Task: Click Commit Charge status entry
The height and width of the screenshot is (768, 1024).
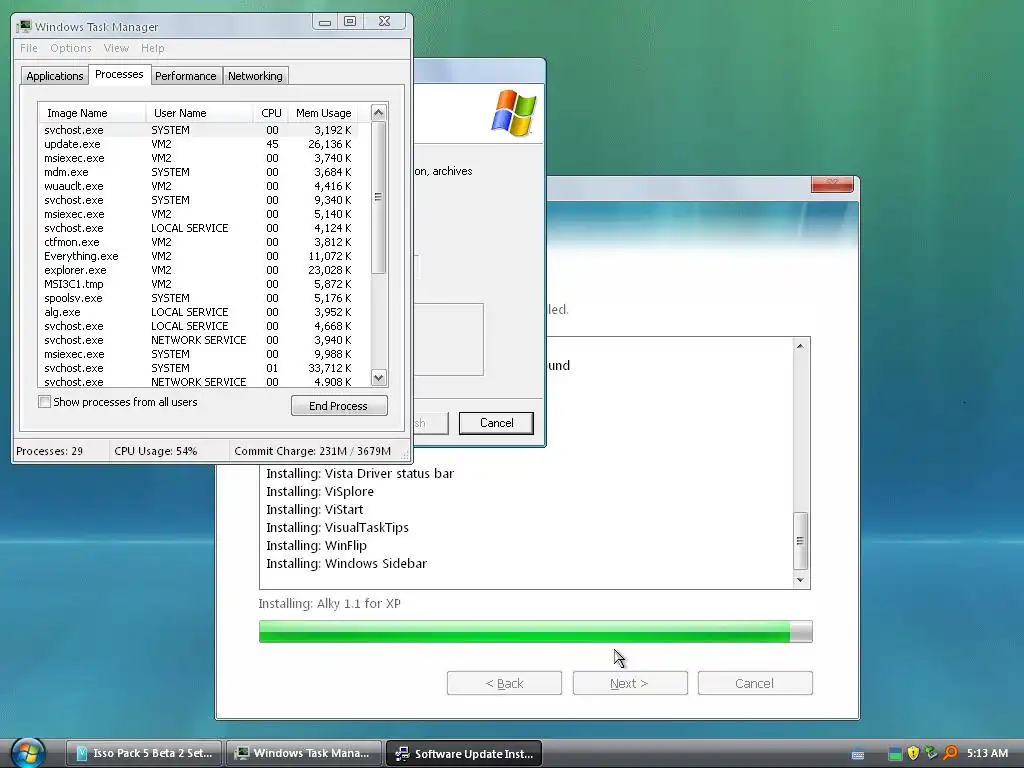Action: coord(312,451)
